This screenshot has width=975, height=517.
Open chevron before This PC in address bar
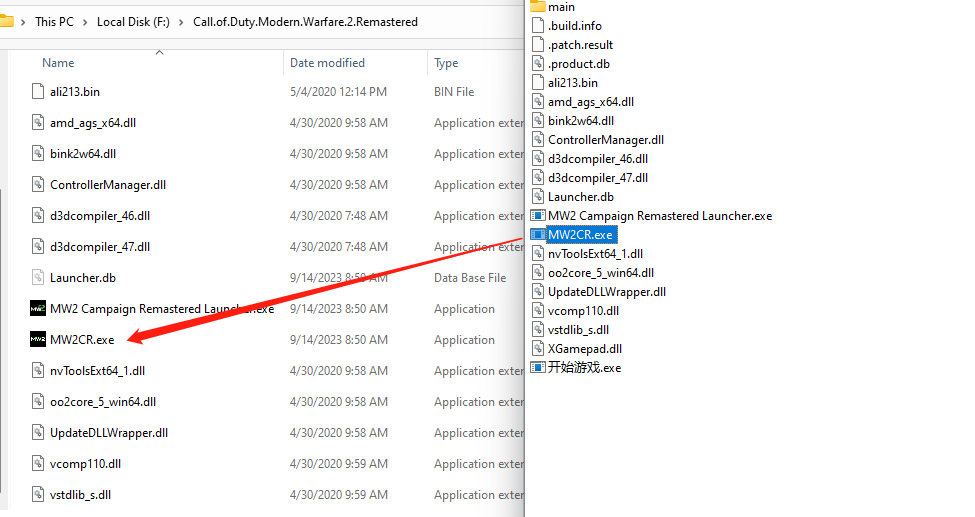pos(23,22)
